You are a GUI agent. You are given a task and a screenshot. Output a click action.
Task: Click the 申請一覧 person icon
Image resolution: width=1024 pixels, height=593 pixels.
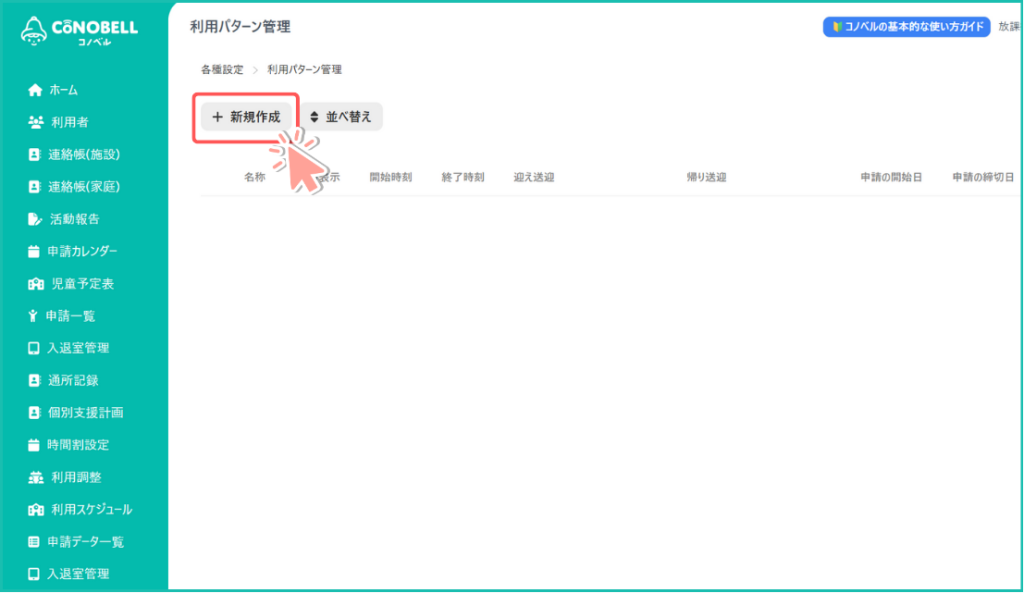click(x=35, y=316)
